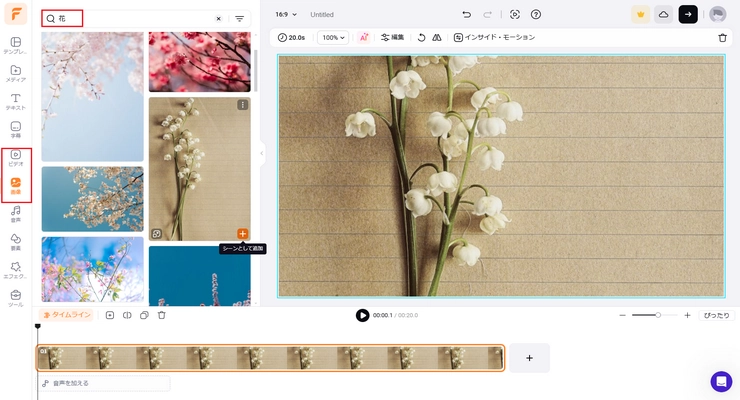This screenshot has height=400, width=740.
Task: Click the help question mark icon
Action: coord(536,15)
